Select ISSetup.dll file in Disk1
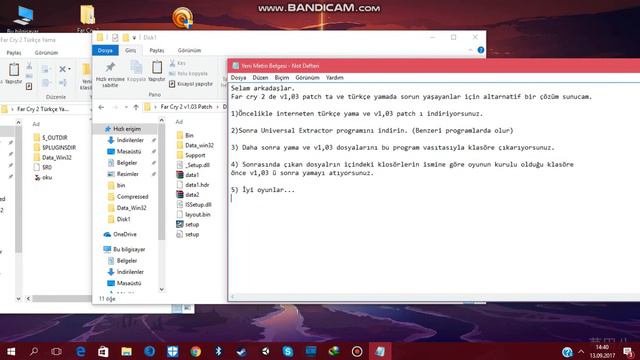The width and height of the screenshot is (640, 360). (198, 204)
